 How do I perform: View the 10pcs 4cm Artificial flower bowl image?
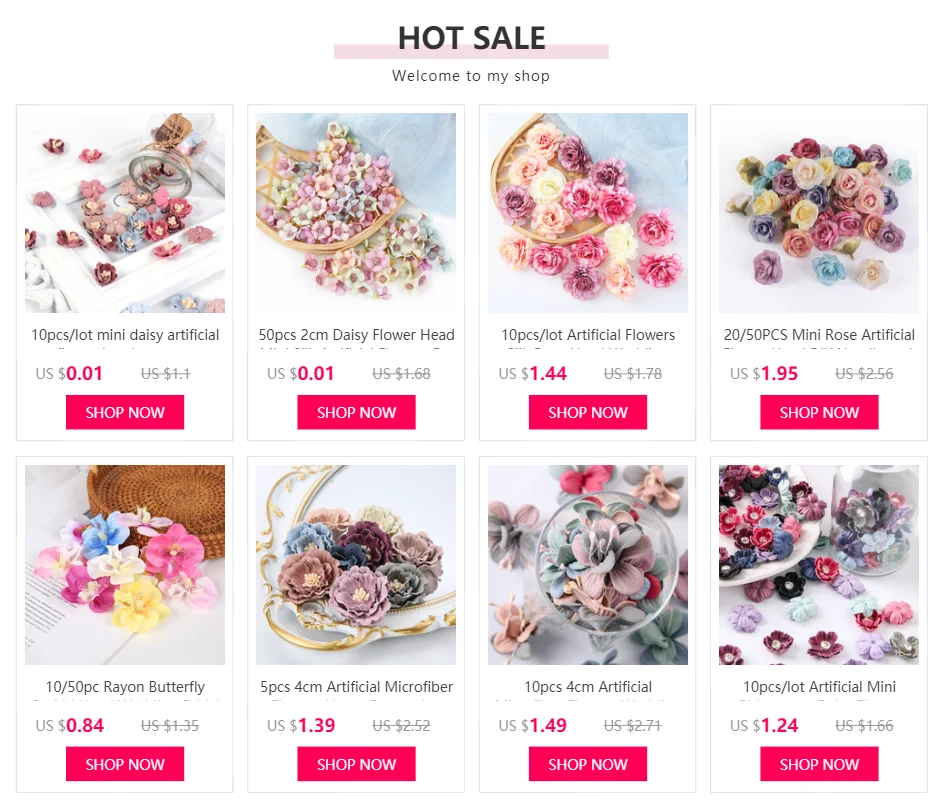click(x=588, y=565)
